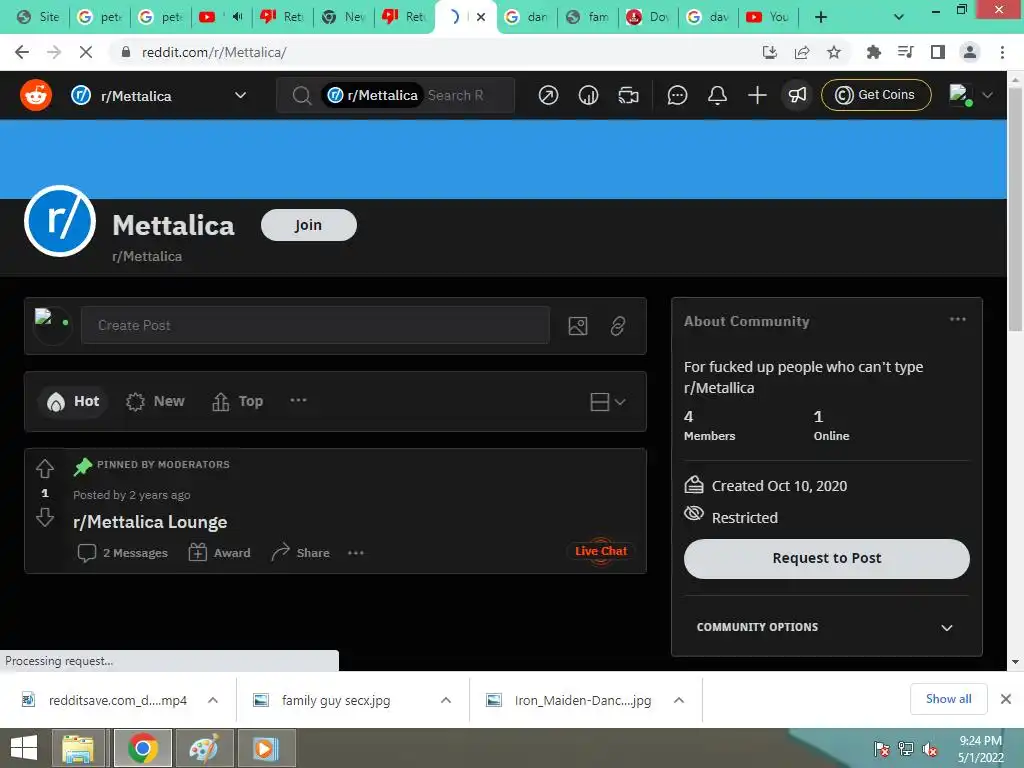This screenshot has width=1024, height=768.
Task: Open the Chrome profile avatar
Action: [970, 52]
